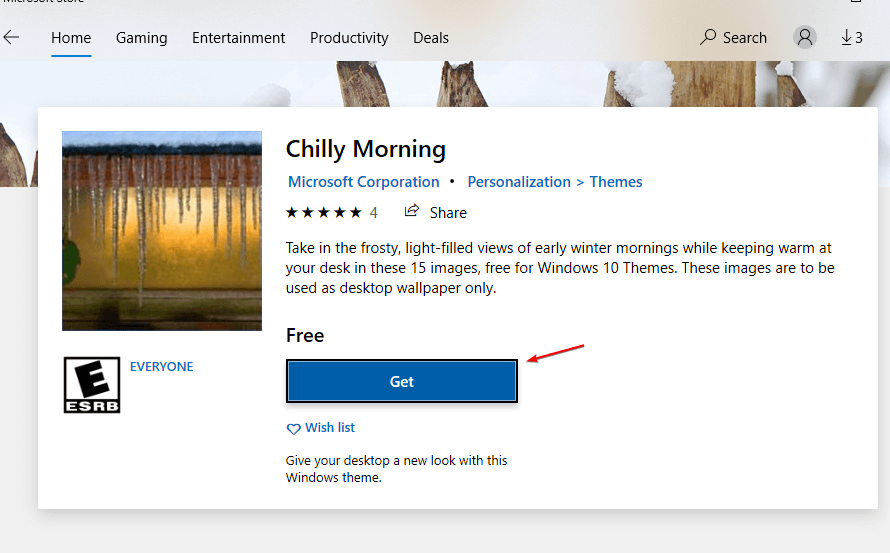Screen dimensions: 890x553
Task: Open the Chilly Morning icicle thumbnail
Action: tap(162, 231)
